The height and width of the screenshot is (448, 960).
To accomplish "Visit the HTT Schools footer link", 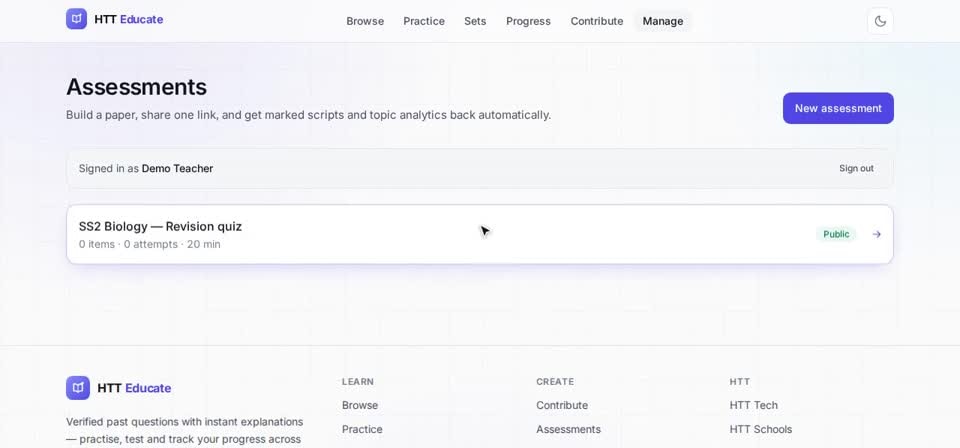I will pyautogui.click(x=760, y=429).
